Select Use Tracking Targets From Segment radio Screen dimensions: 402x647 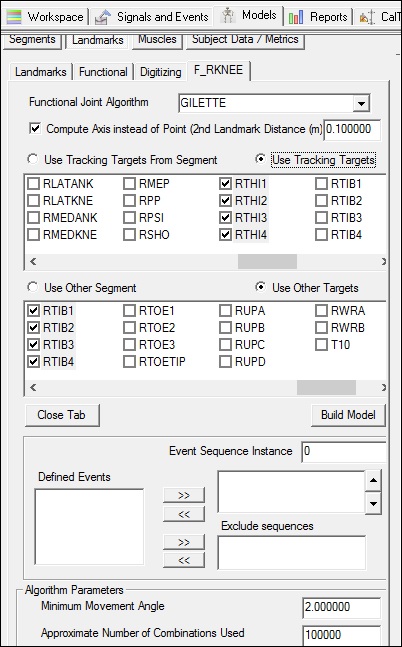pos(32,159)
